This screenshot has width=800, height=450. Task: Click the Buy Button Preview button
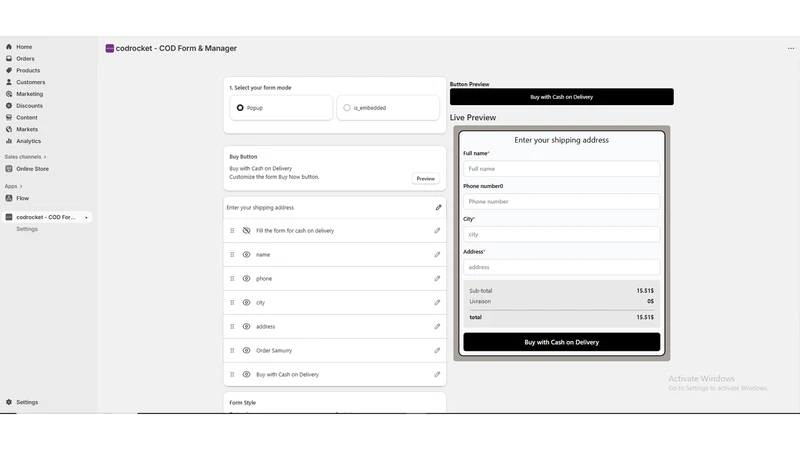pos(426,179)
